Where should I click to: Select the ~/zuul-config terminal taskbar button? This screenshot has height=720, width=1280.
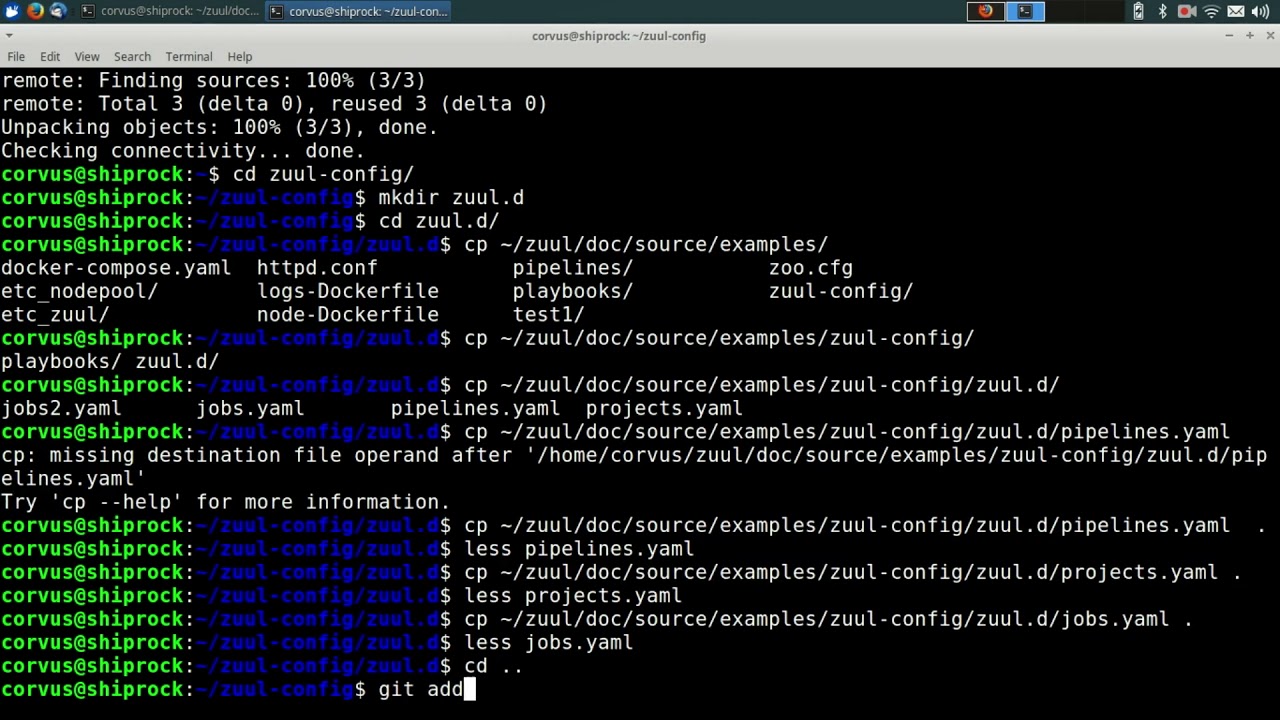[x=358, y=11]
